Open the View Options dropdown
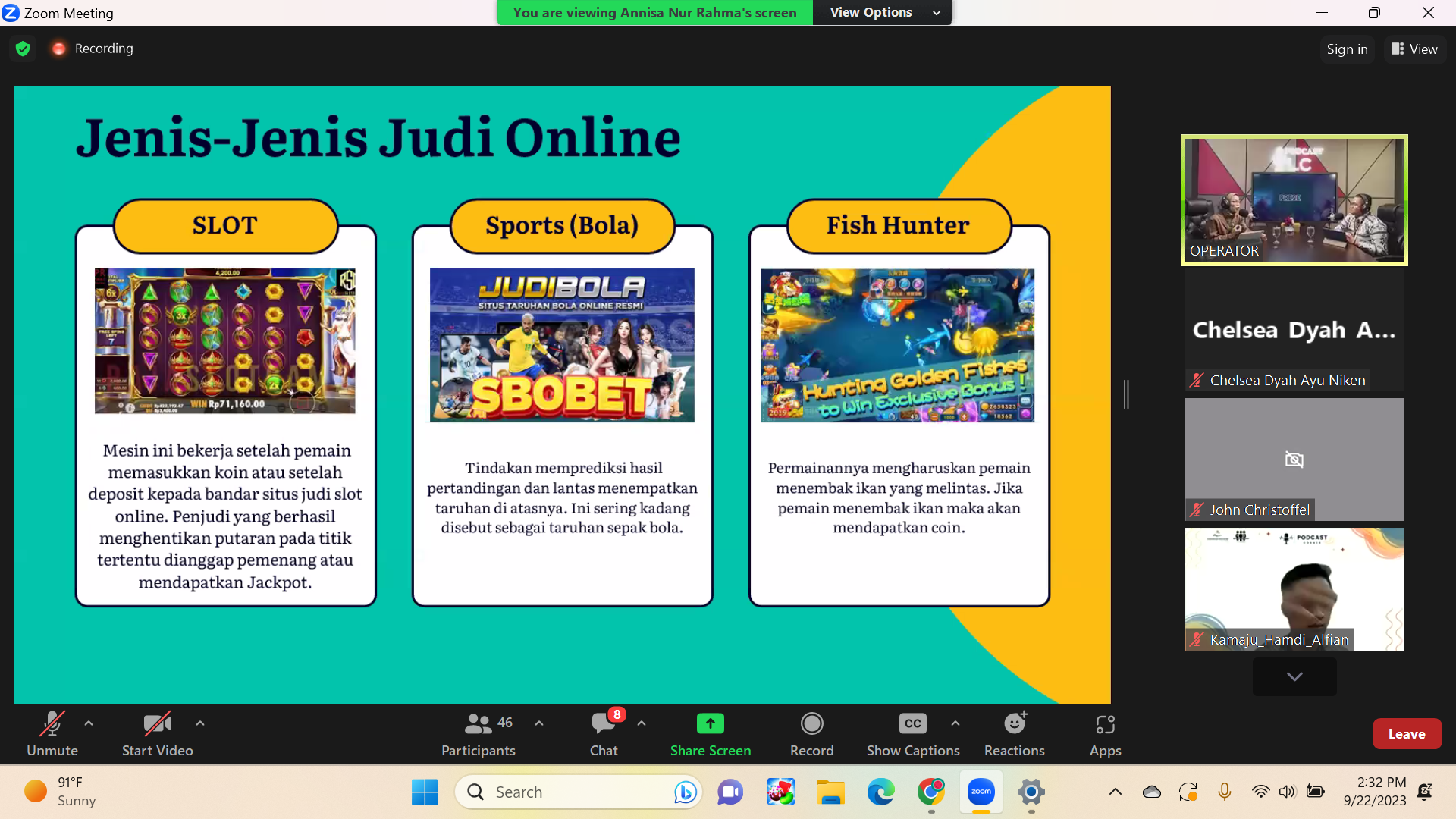Viewport: 1456px width, 819px height. click(882, 12)
